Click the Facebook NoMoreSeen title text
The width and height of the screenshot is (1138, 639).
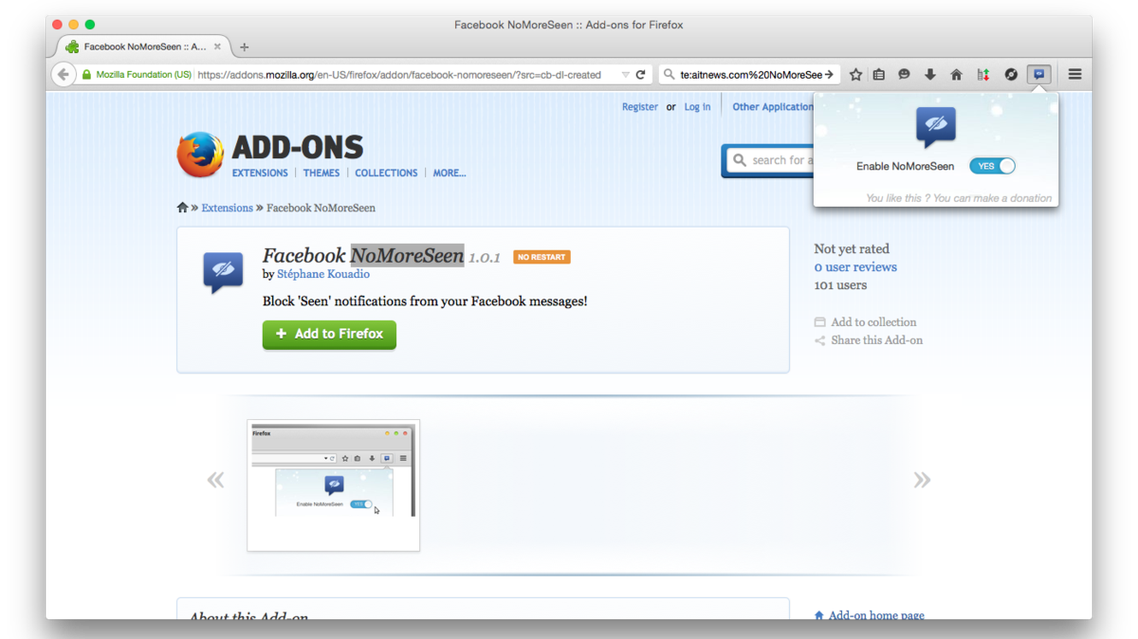coord(363,256)
